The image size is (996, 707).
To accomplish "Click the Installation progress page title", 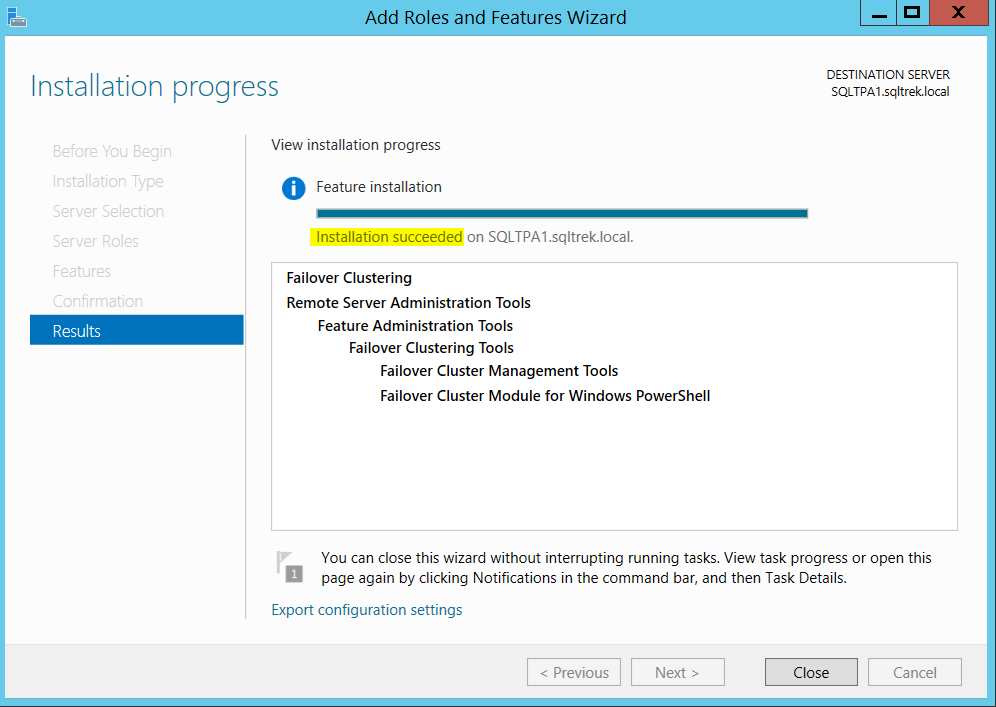I will point(154,86).
